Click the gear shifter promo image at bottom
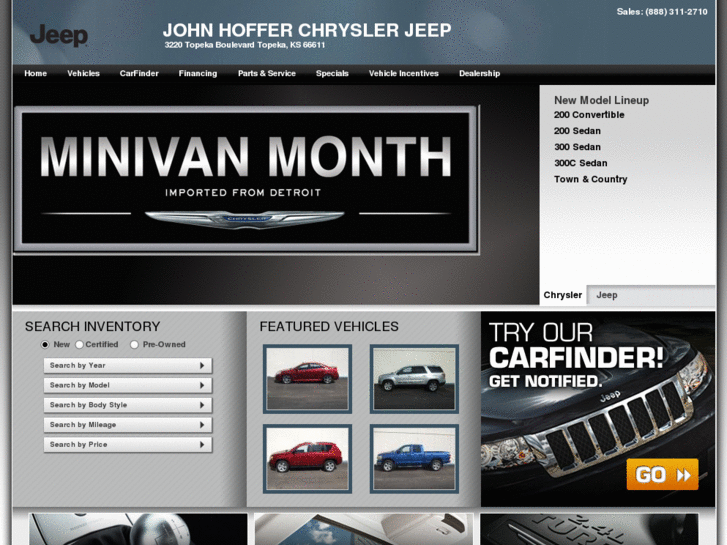Screen dimensions: 727x545 click(x=138, y=529)
